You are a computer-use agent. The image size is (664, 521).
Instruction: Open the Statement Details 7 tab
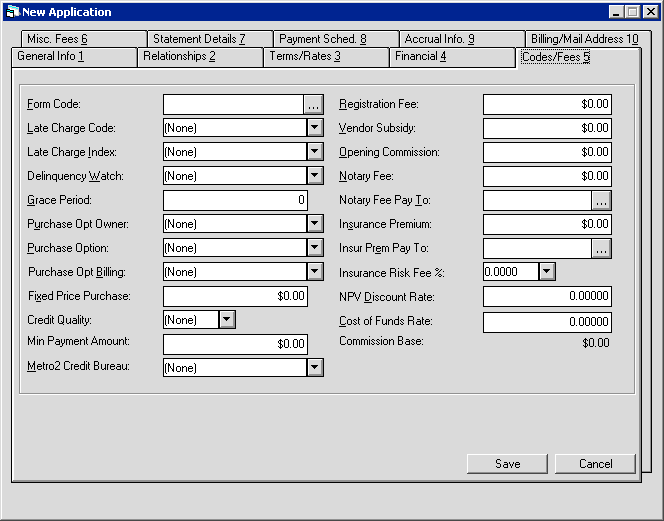[x=210, y=39]
